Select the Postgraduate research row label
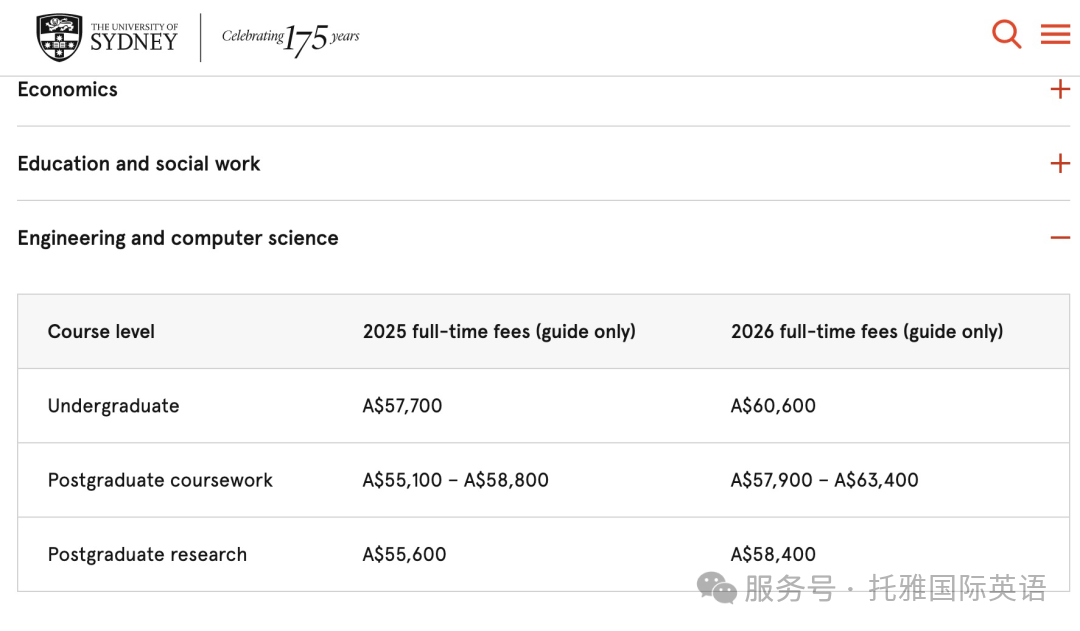The image size is (1080, 631). pyautogui.click(x=147, y=555)
